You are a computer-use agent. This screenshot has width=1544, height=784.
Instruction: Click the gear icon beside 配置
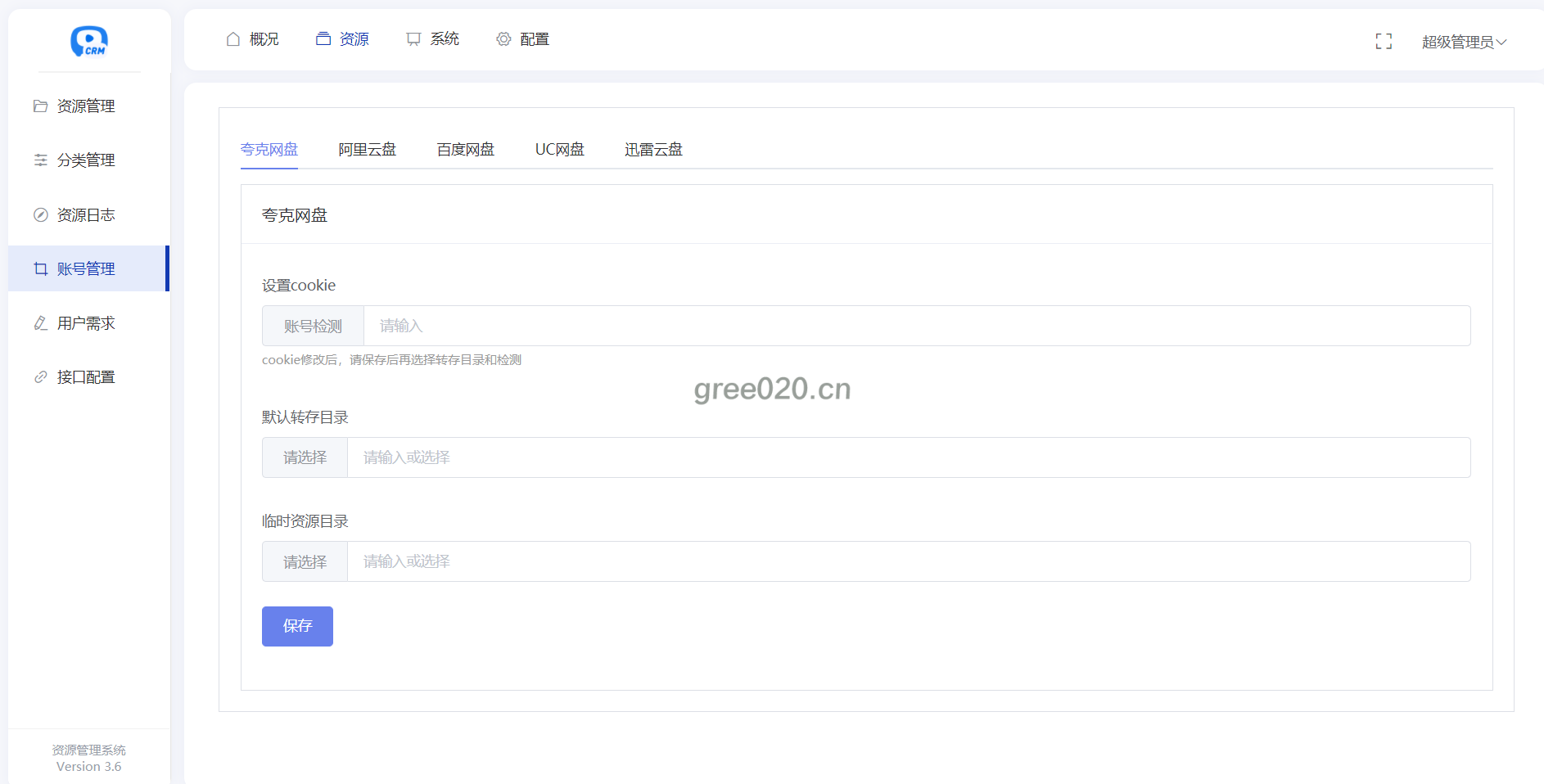click(x=503, y=39)
